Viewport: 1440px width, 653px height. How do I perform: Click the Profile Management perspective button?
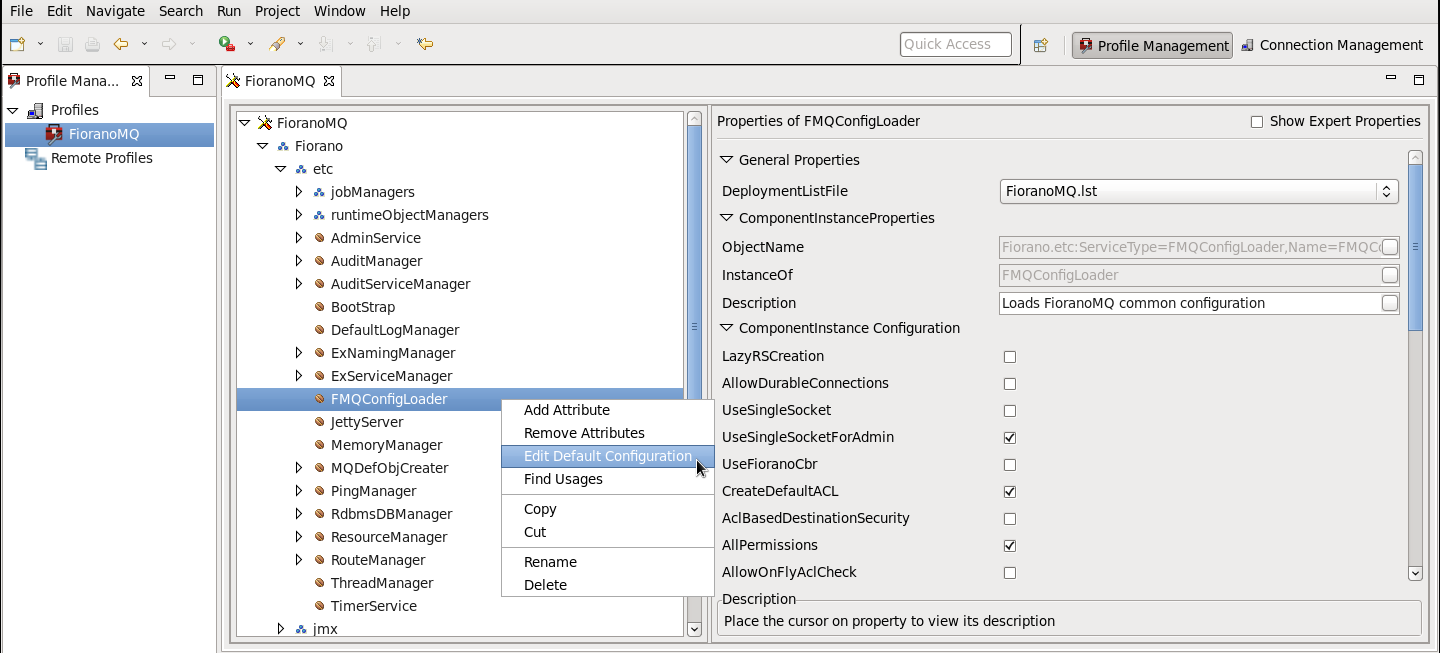(1152, 45)
